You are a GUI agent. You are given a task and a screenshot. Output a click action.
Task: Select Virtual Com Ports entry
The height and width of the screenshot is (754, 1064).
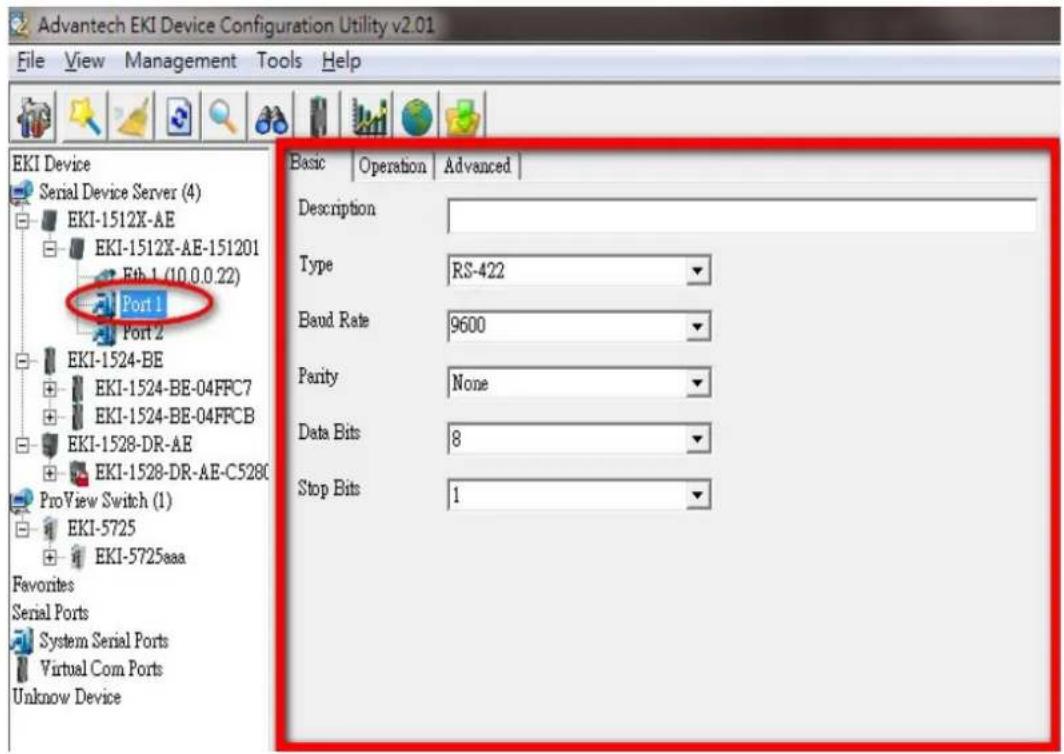coord(101,668)
